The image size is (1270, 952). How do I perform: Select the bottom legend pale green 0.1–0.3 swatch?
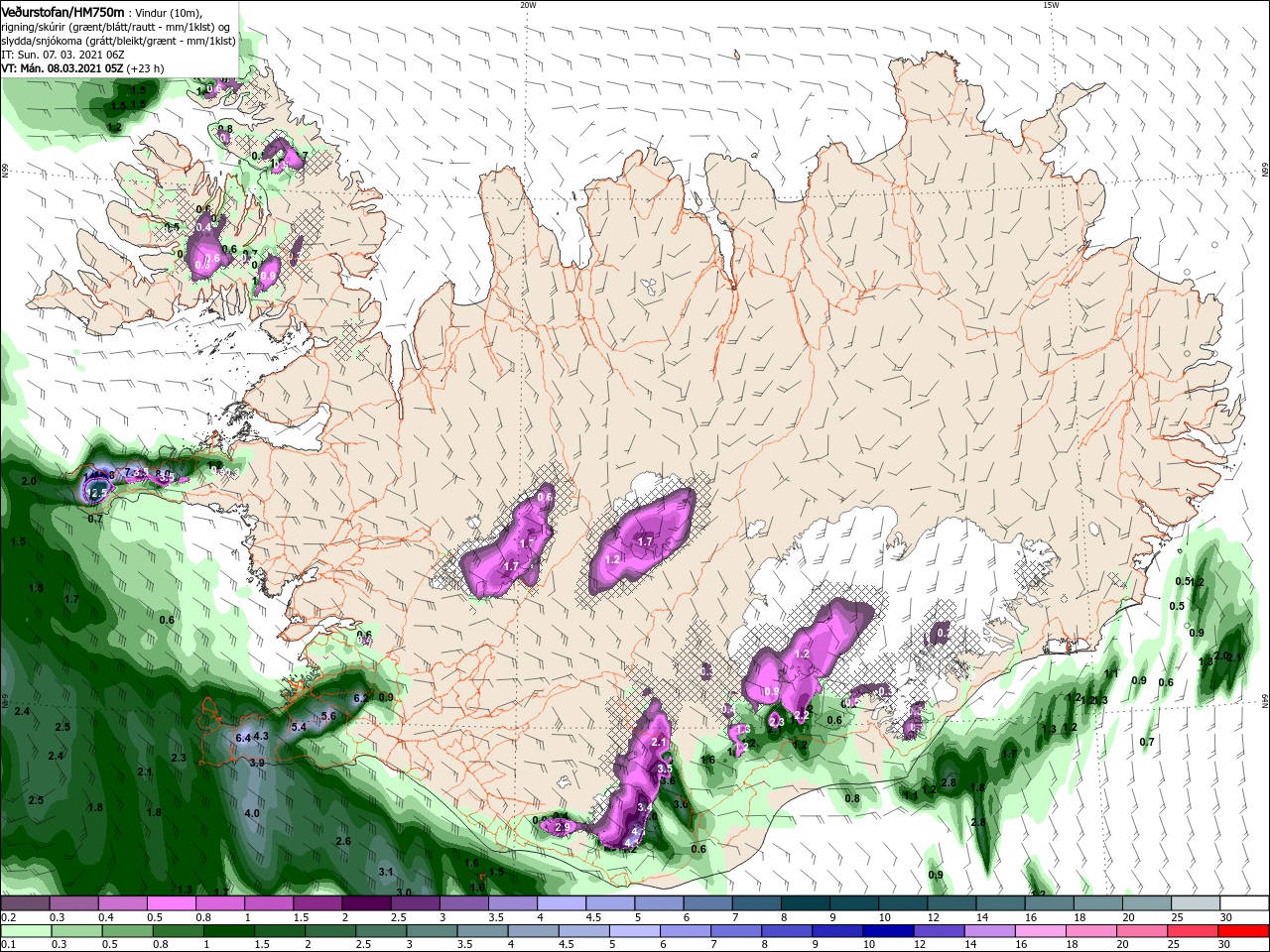click(x=26, y=931)
